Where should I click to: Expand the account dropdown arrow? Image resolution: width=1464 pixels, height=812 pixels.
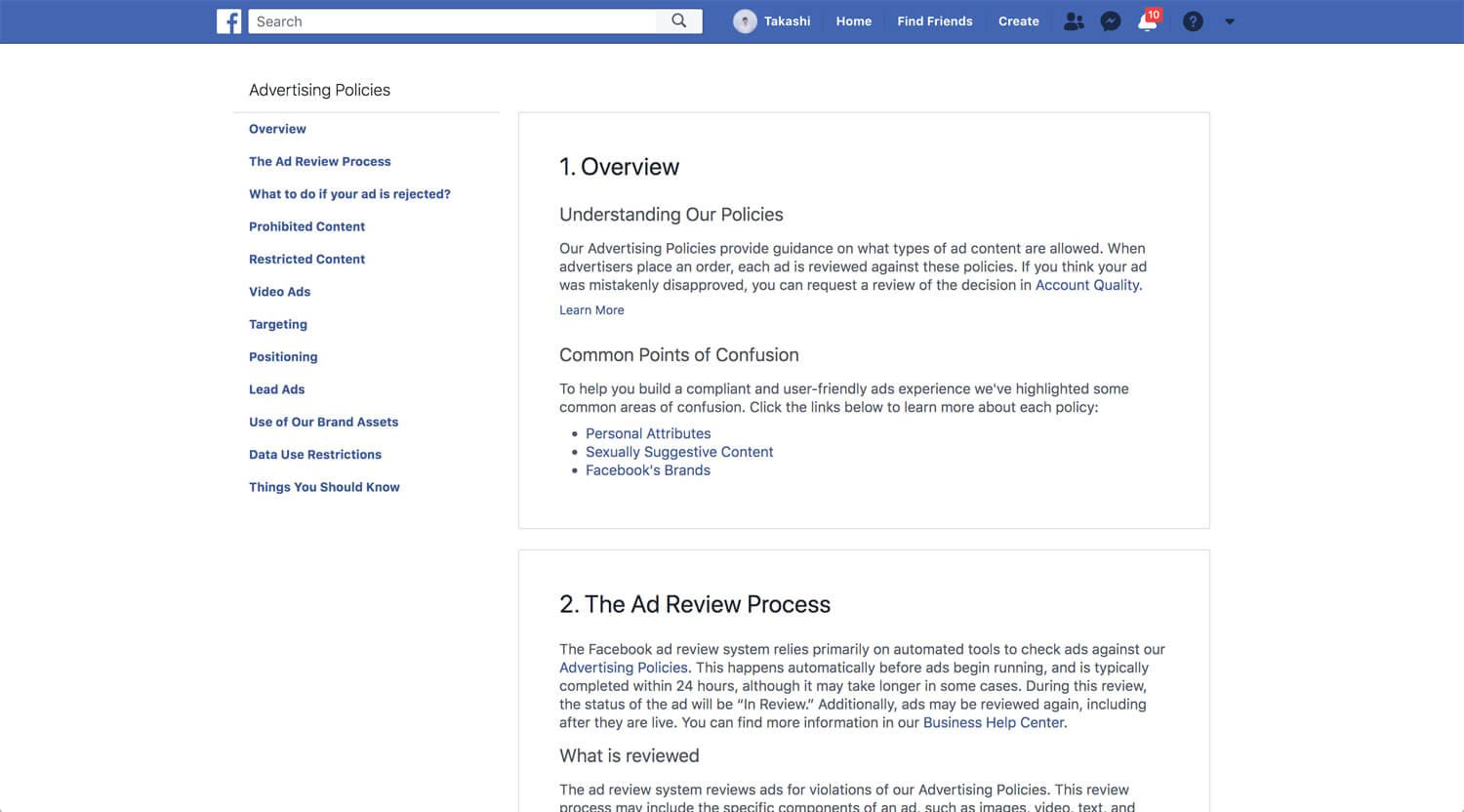point(1230,21)
